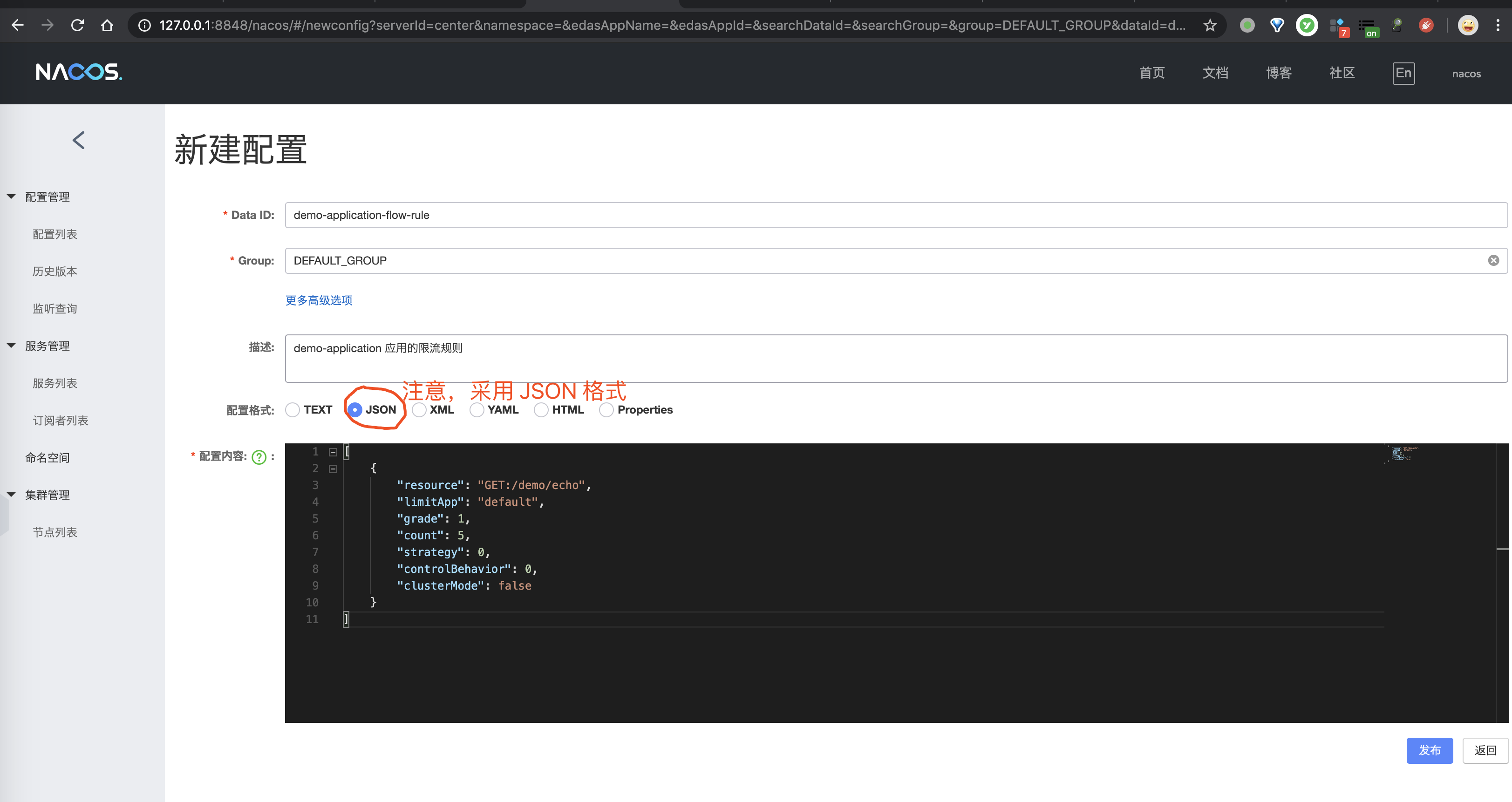Viewport: 1512px width, 802px height.
Task: Collapse the 集群管理 sidebar section
Action: point(11,495)
